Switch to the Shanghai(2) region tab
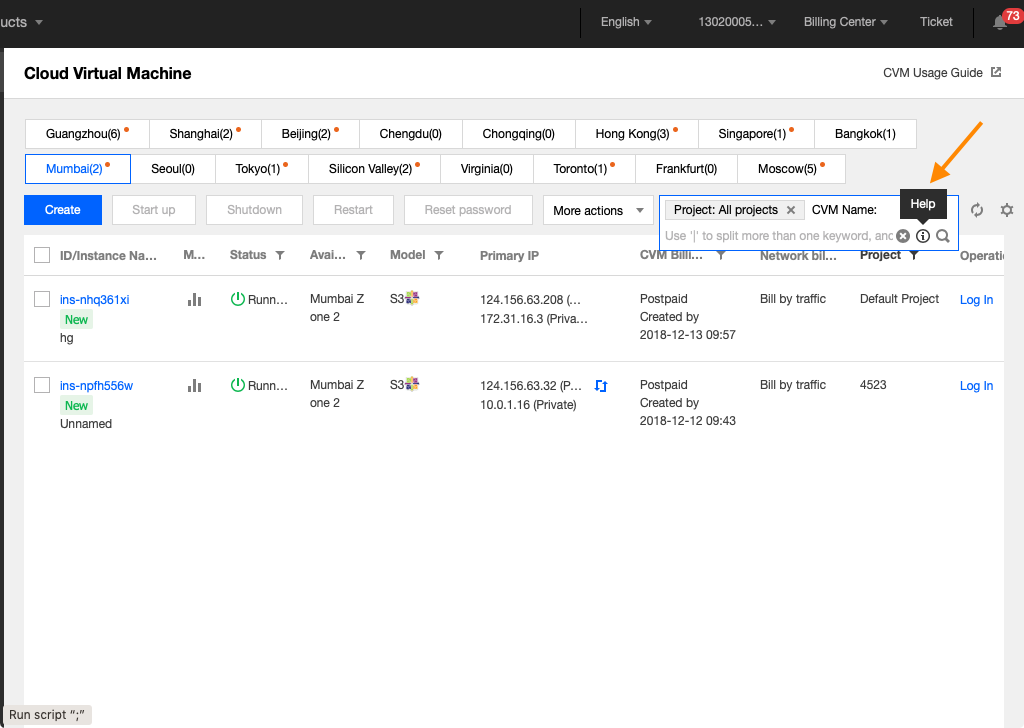Image resolution: width=1024 pixels, height=728 pixels. click(x=206, y=134)
